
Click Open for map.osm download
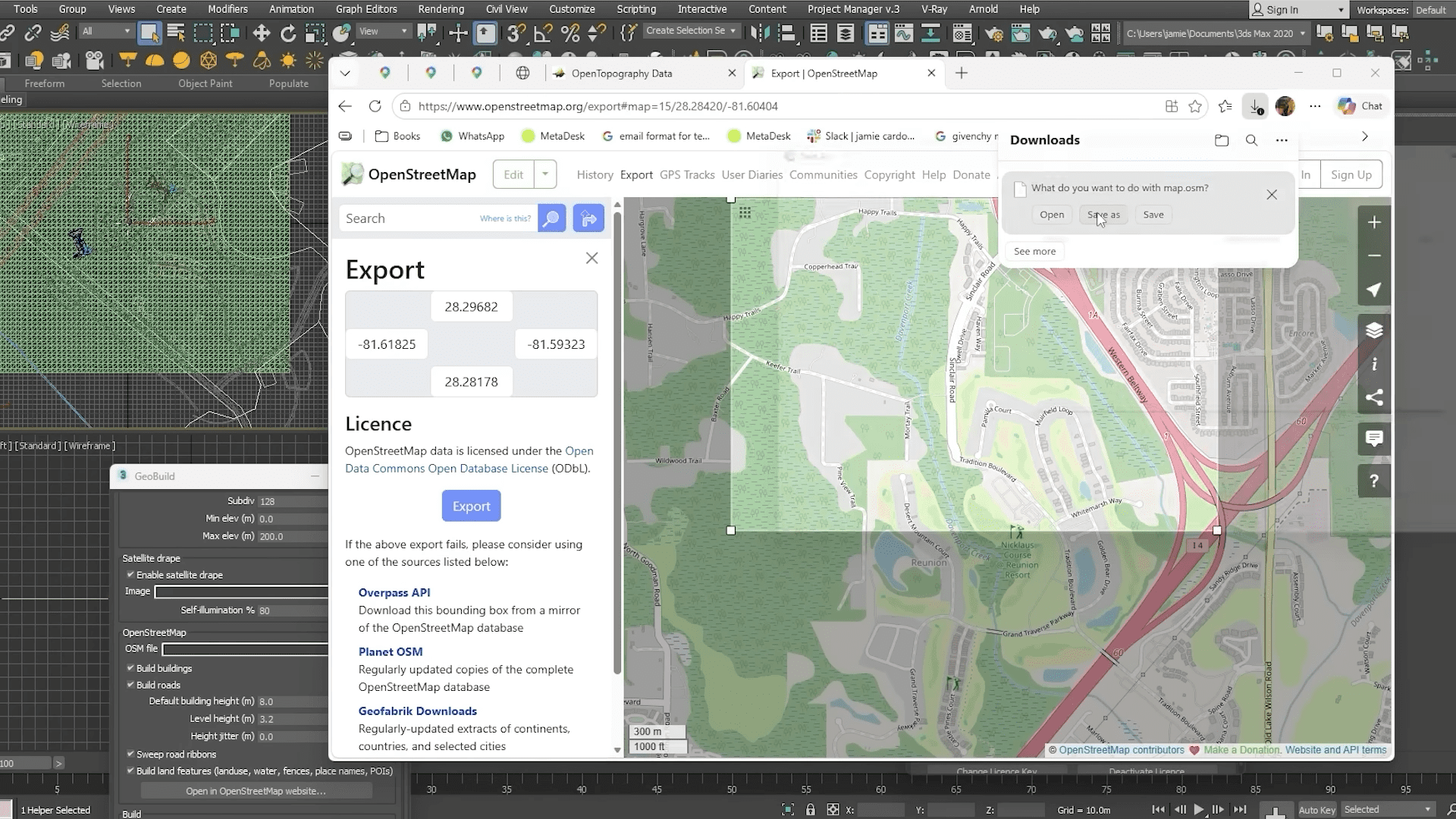1052,215
